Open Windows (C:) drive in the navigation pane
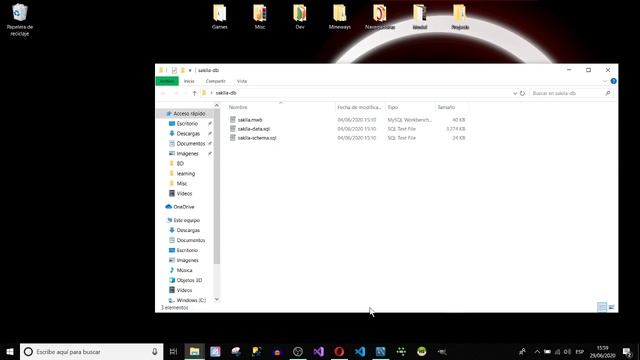This screenshot has width=640, height=360. tap(191, 300)
